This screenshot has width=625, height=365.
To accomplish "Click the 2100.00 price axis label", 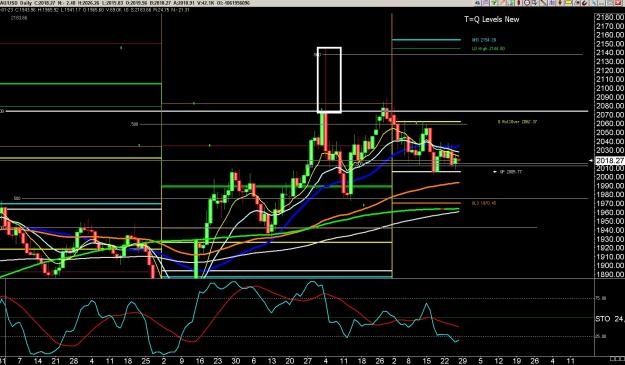I will click(610, 88).
